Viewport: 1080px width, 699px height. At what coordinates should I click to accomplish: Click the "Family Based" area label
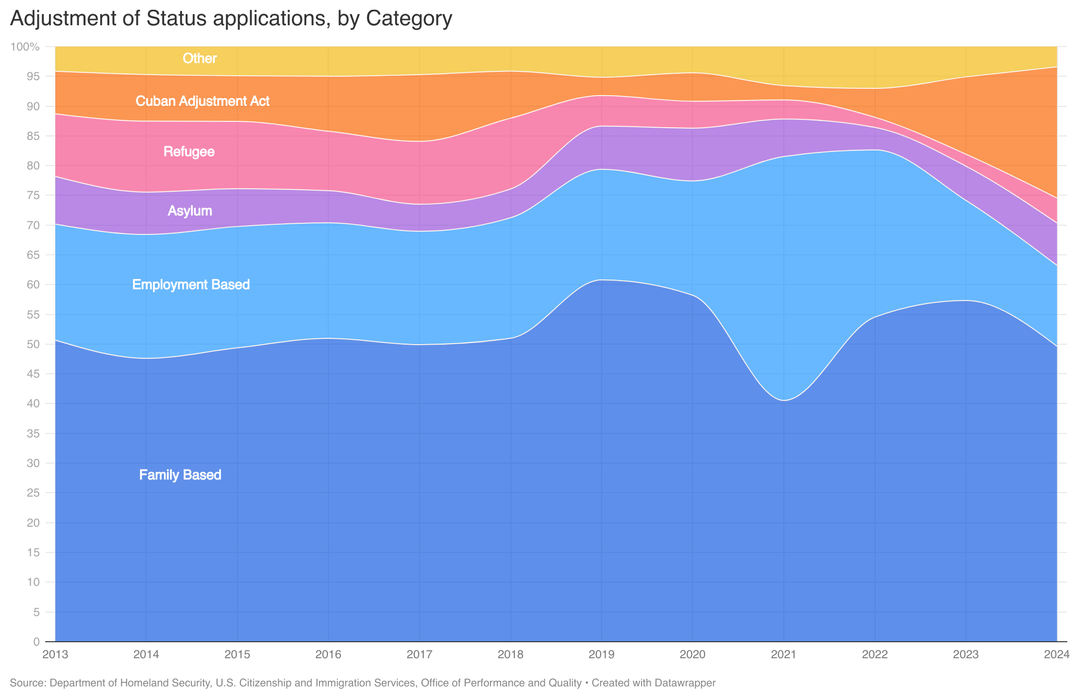pyautogui.click(x=180, y=475)
